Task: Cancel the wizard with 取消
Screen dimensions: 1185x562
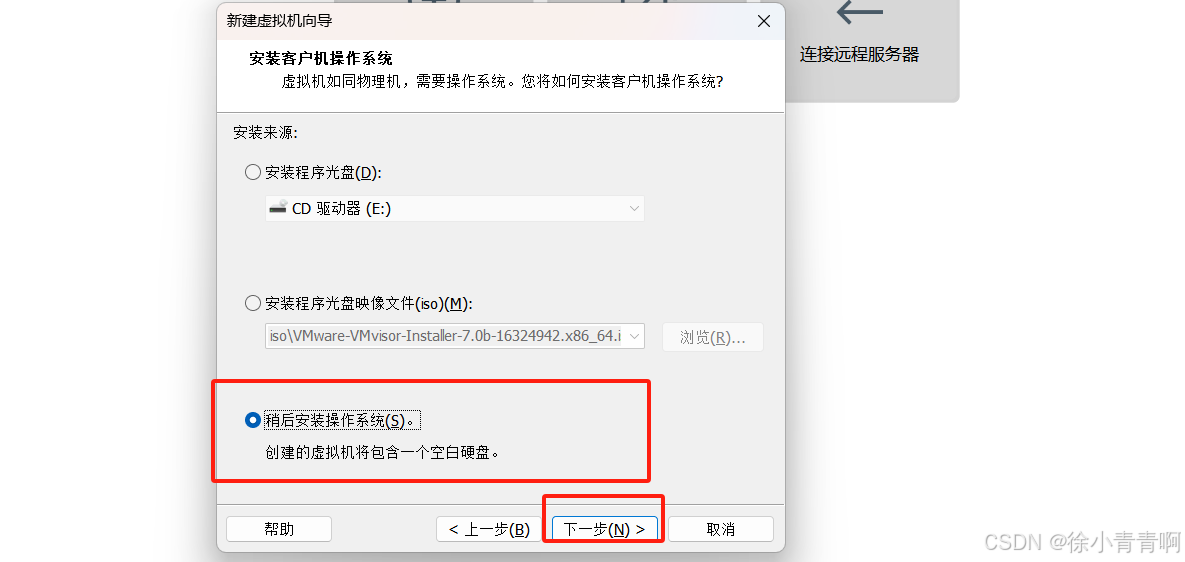Action: tap(720, 530)
